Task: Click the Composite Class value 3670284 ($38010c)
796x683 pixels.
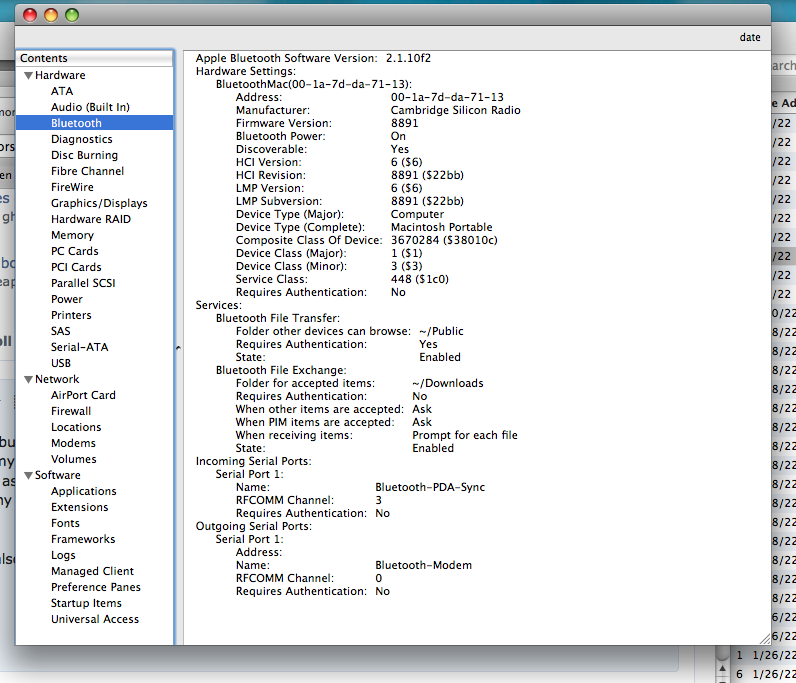Action: 444,240
